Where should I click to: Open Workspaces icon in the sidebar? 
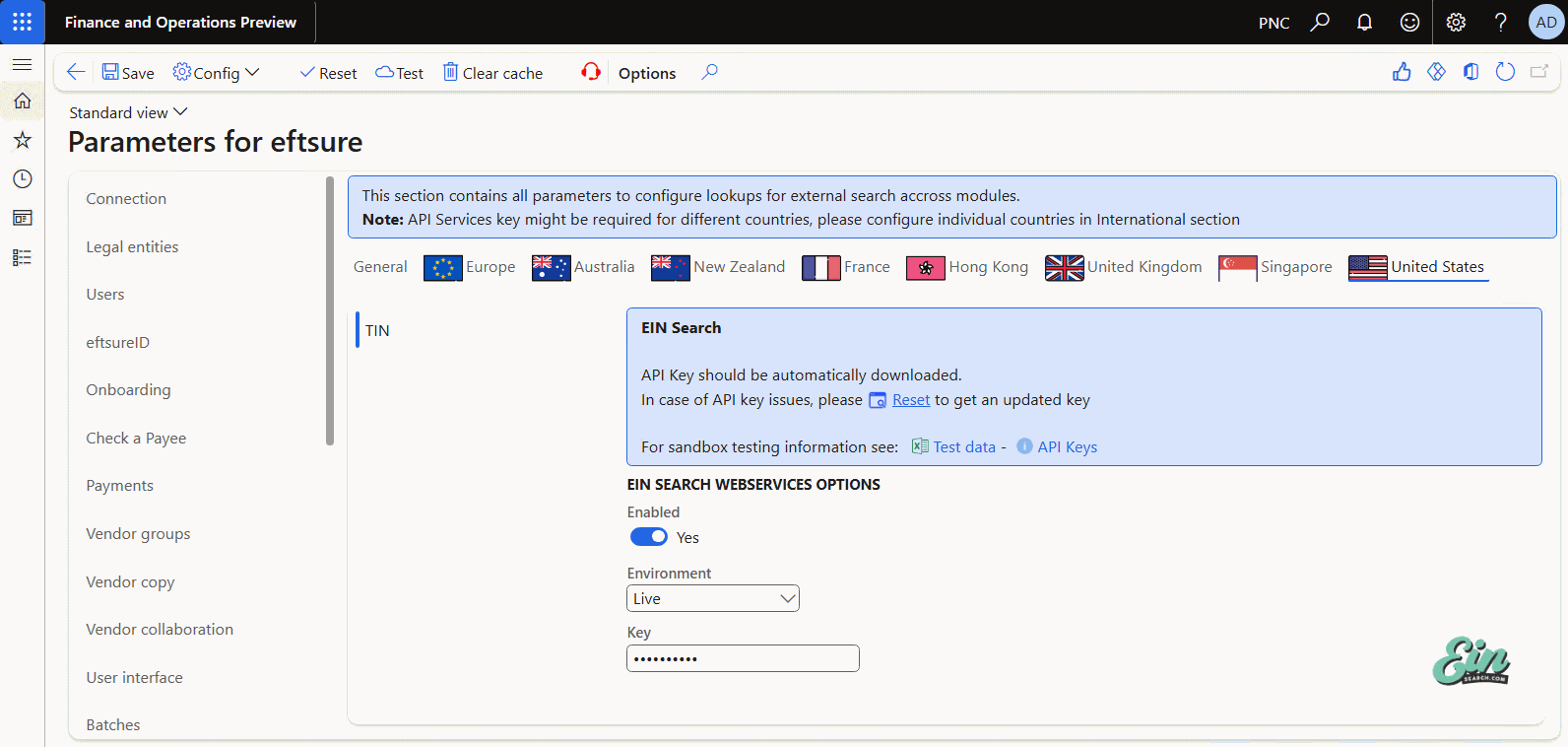pos(22,218)
